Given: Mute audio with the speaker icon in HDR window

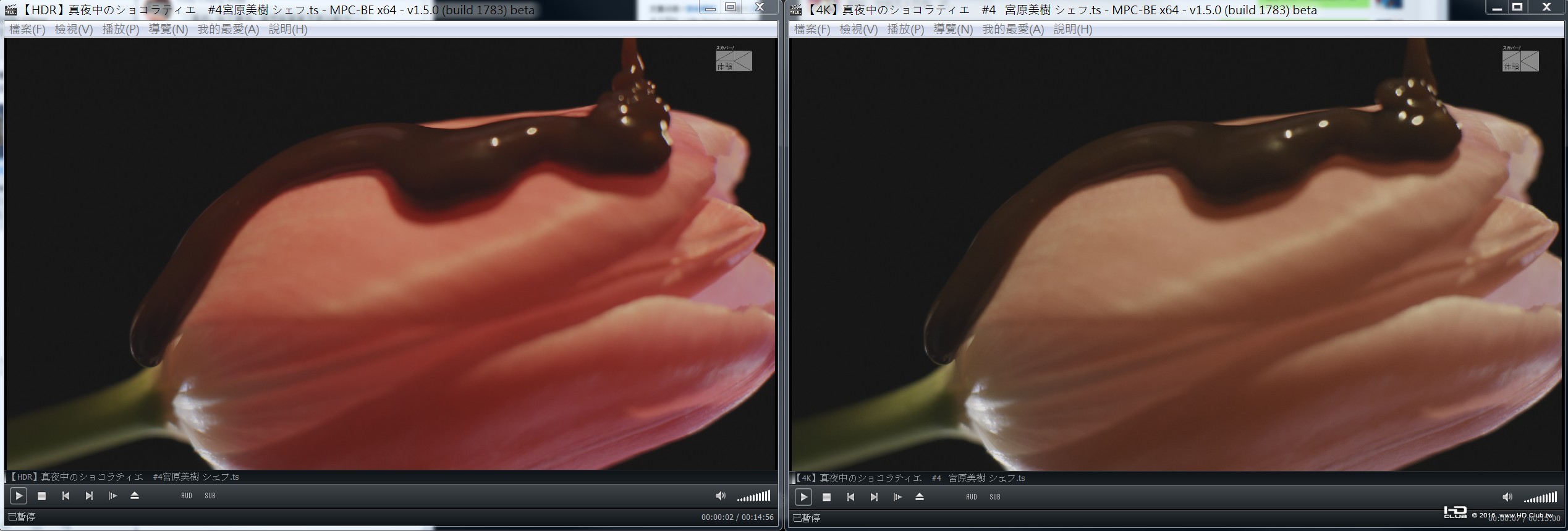Looking at the screenshot, I should pos(720,496).
